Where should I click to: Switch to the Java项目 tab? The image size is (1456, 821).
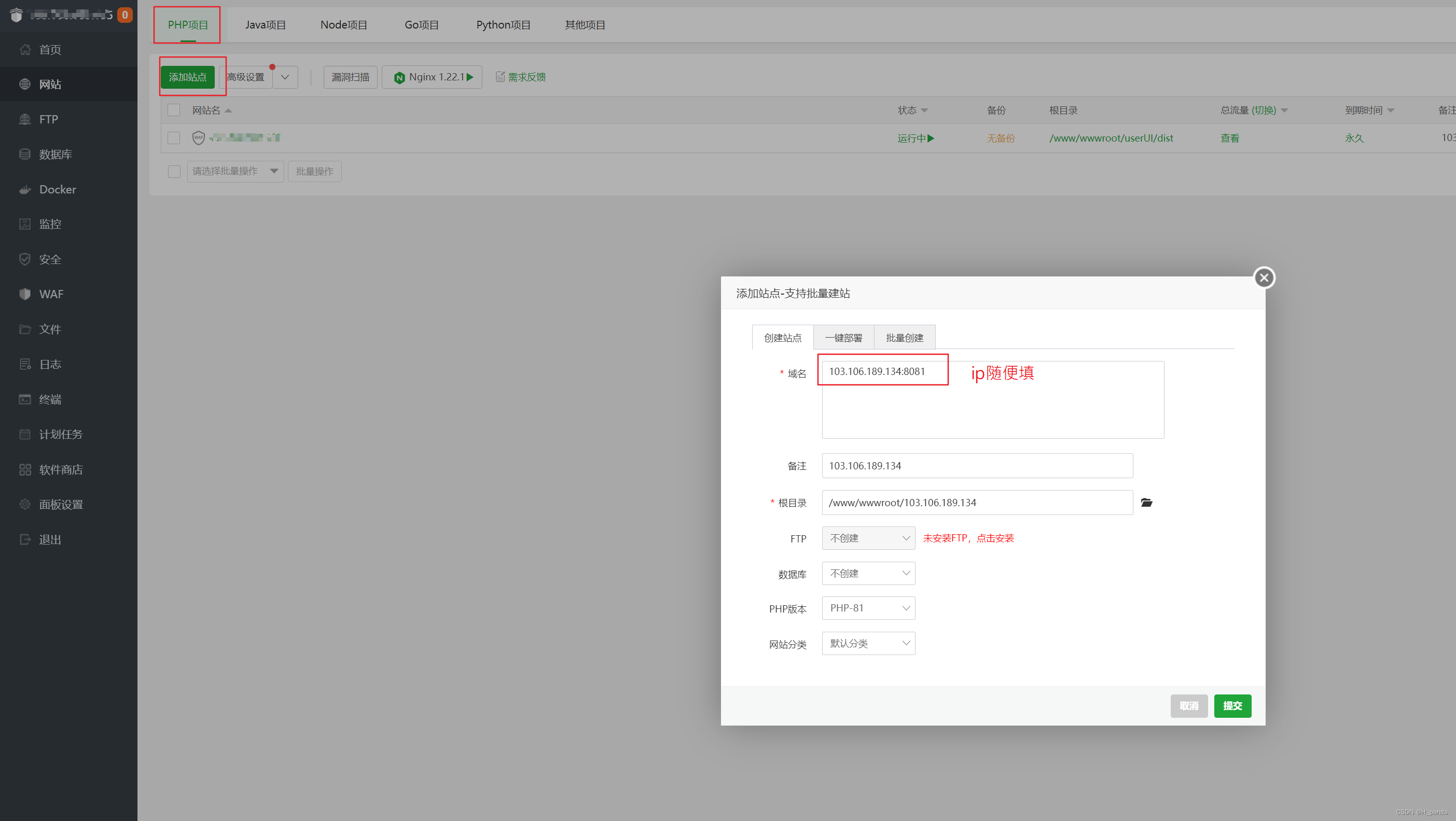(x=265, y=25)
